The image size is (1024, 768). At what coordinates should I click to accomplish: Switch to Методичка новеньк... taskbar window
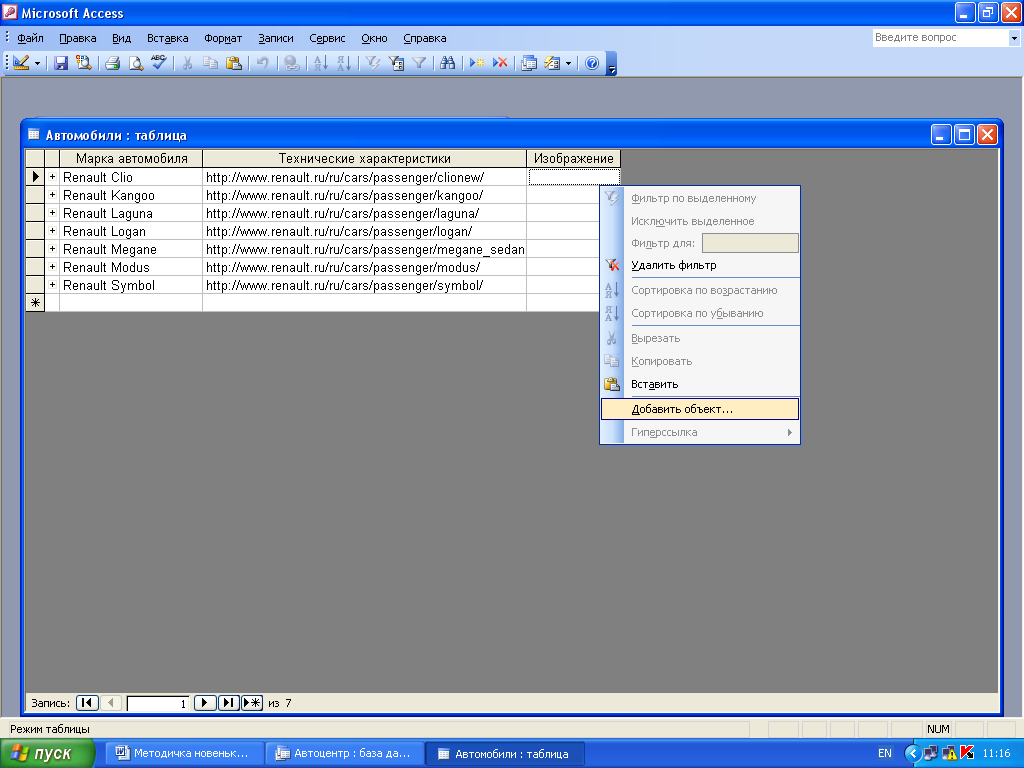pyautogui.click(x=186, y=753)
